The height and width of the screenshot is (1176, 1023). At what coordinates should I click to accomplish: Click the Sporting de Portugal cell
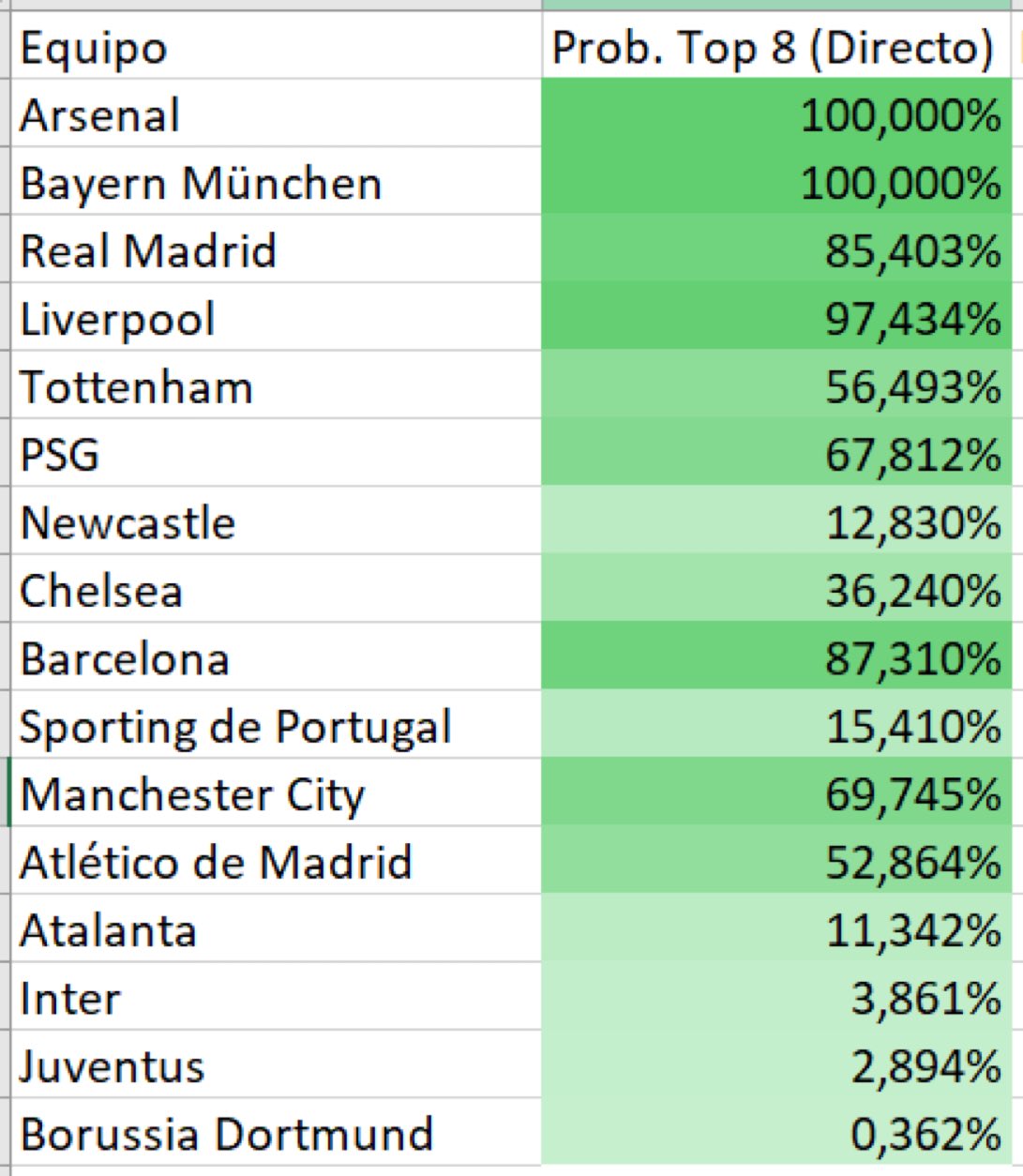coord(277,727)
